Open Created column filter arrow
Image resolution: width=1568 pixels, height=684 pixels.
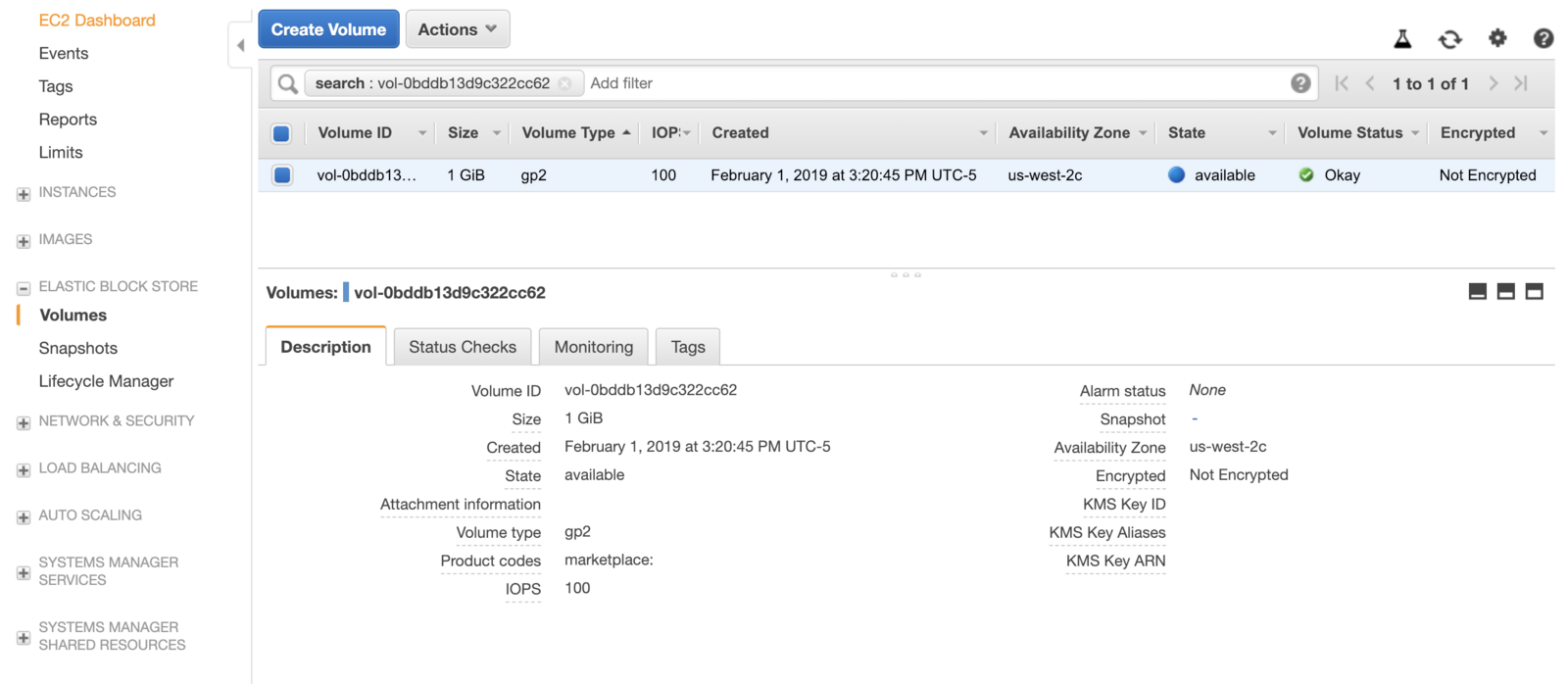click(x=983, y=133)
